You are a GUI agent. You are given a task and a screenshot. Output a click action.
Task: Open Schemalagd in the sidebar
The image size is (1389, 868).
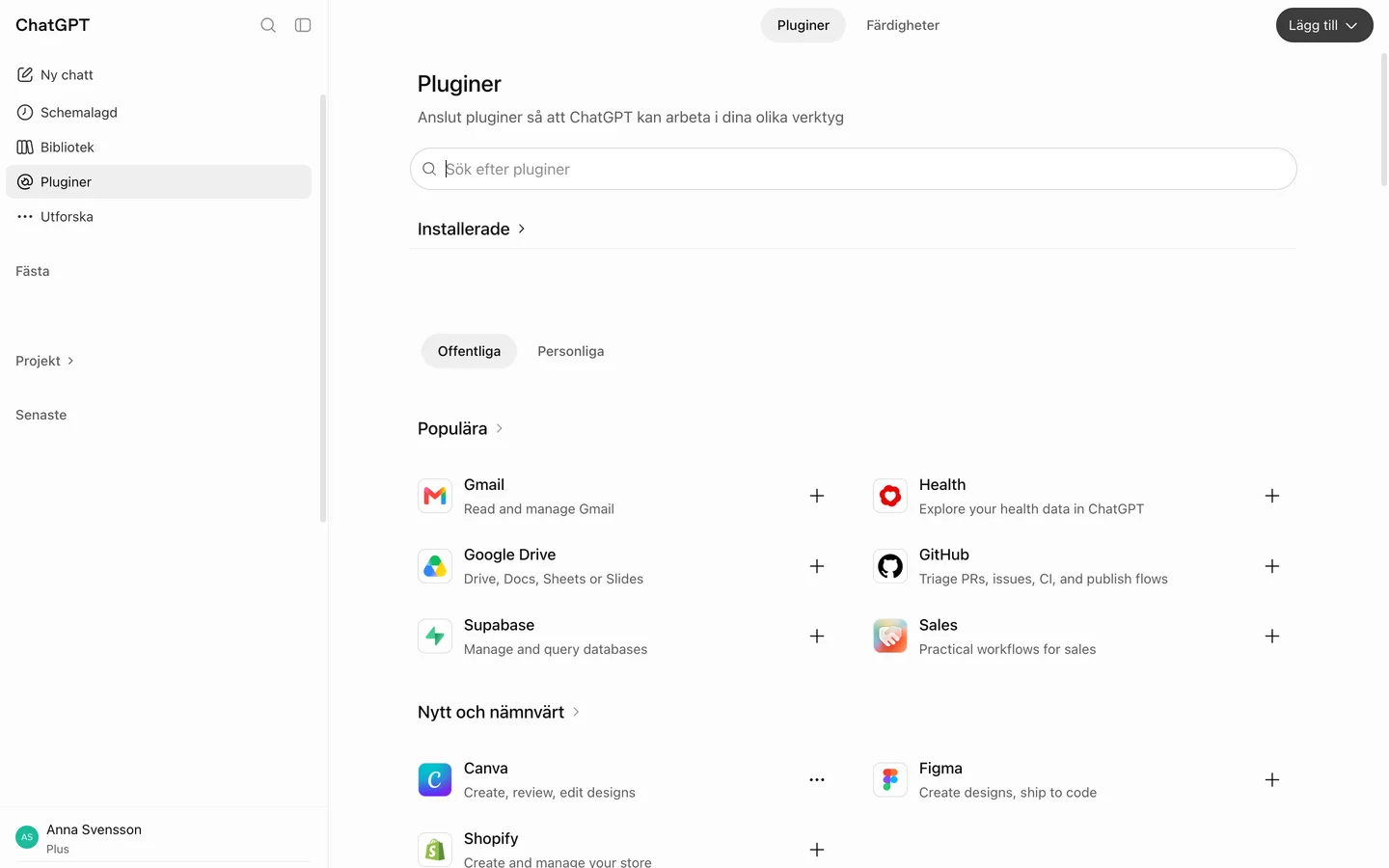158,112
